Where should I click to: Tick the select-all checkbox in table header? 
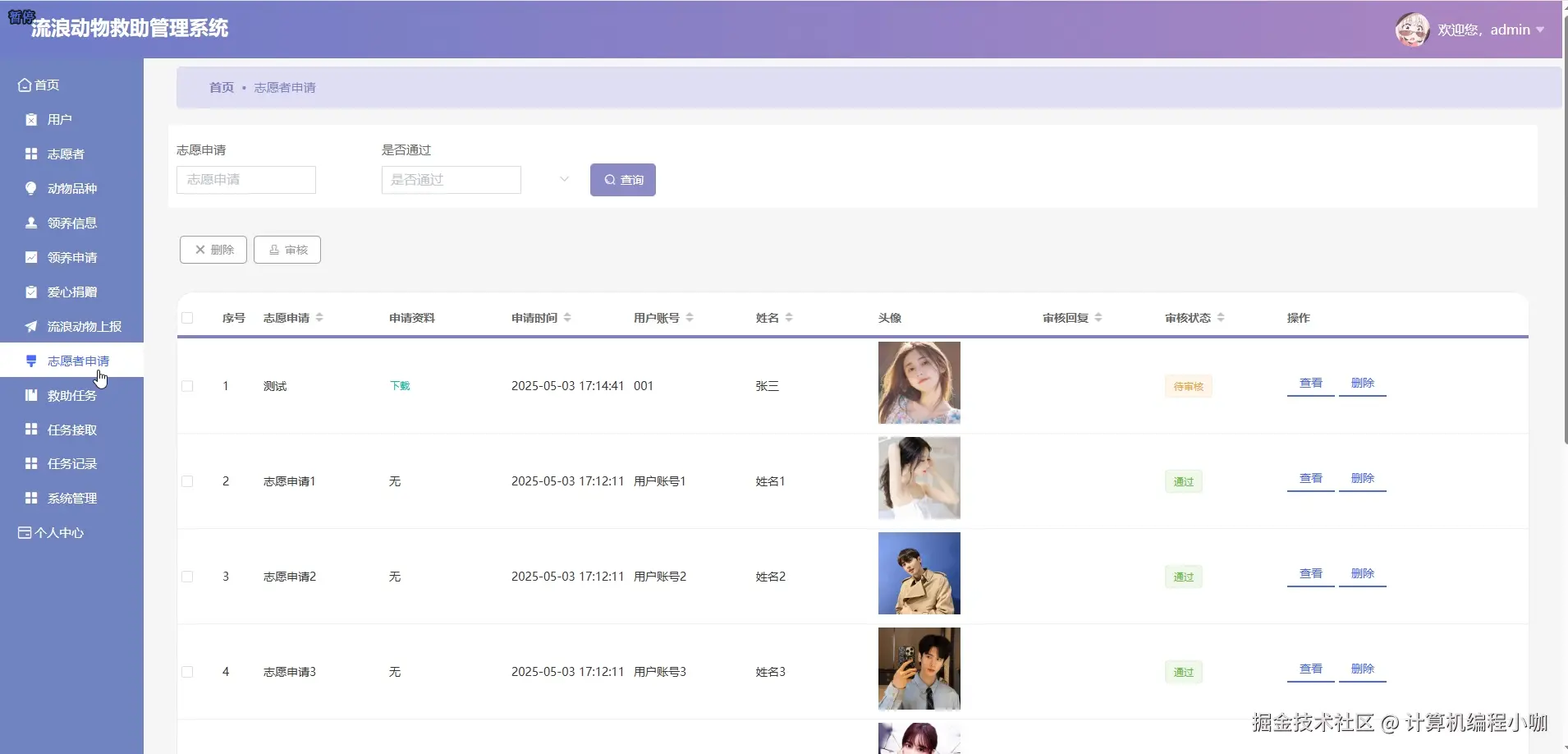click(187, 318)
